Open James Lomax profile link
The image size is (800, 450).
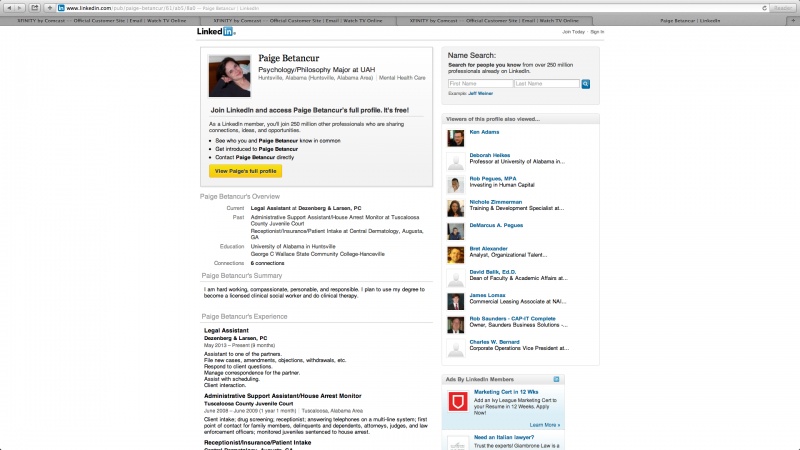(487, 295)
